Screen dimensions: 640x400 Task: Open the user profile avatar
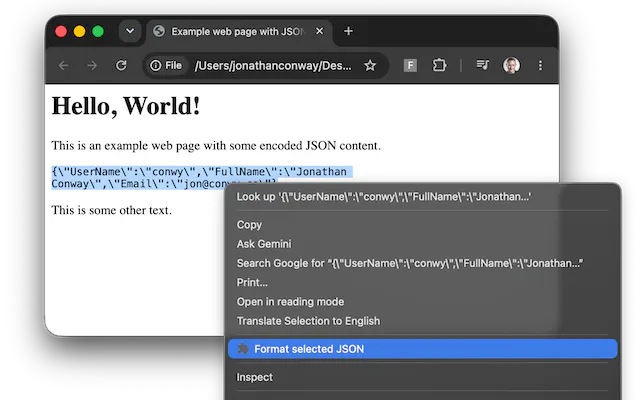click(x=511, y=65)
